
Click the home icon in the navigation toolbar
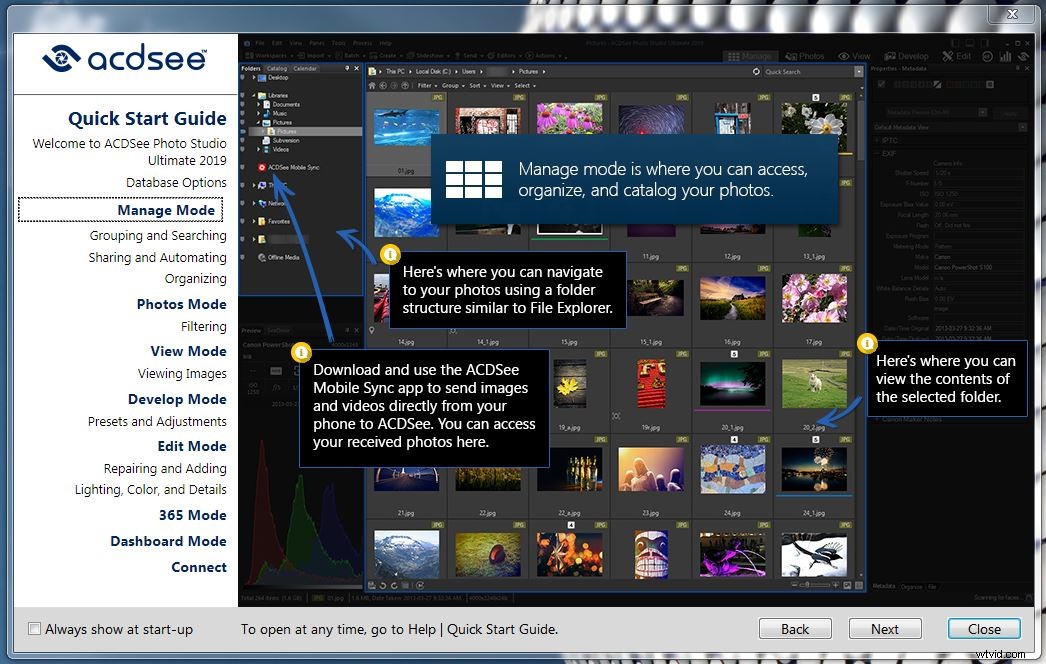point(371,86)
